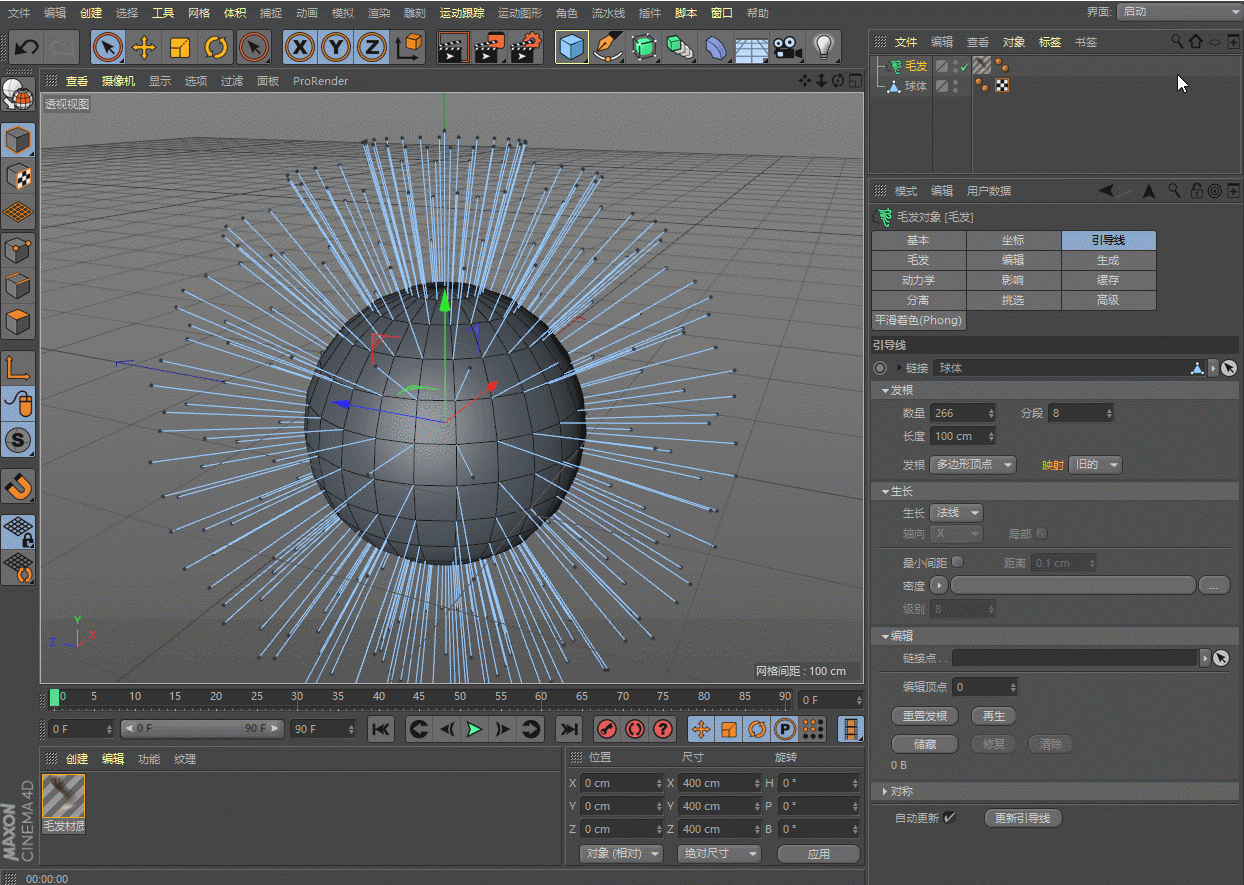Toggle X axis lock button

tap(300, 47)
